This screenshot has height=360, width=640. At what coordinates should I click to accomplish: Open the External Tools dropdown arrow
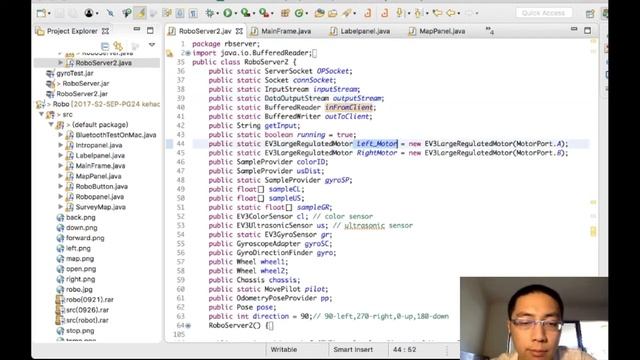click(x=272, y=13)
